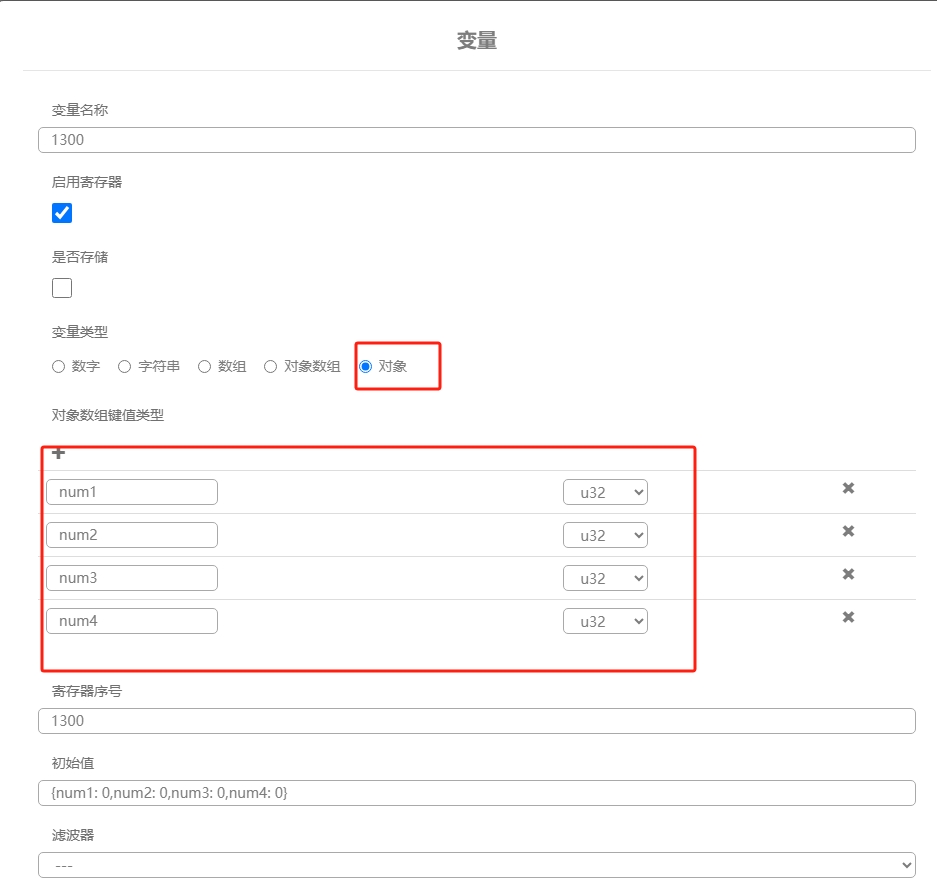Uncheck the 启用寄存器 checkbox

coord(62,213)
